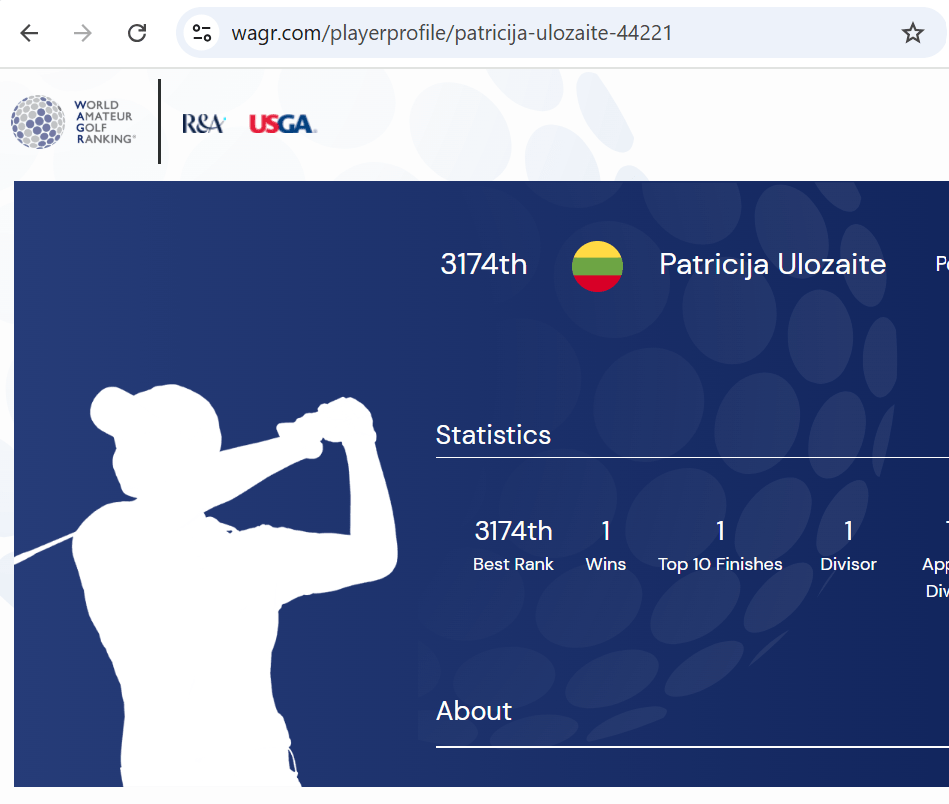This screenshot has height=804, width=949.
Task: Click the number 1 above Top 10 Finishes
Action: tap(720, 531)
